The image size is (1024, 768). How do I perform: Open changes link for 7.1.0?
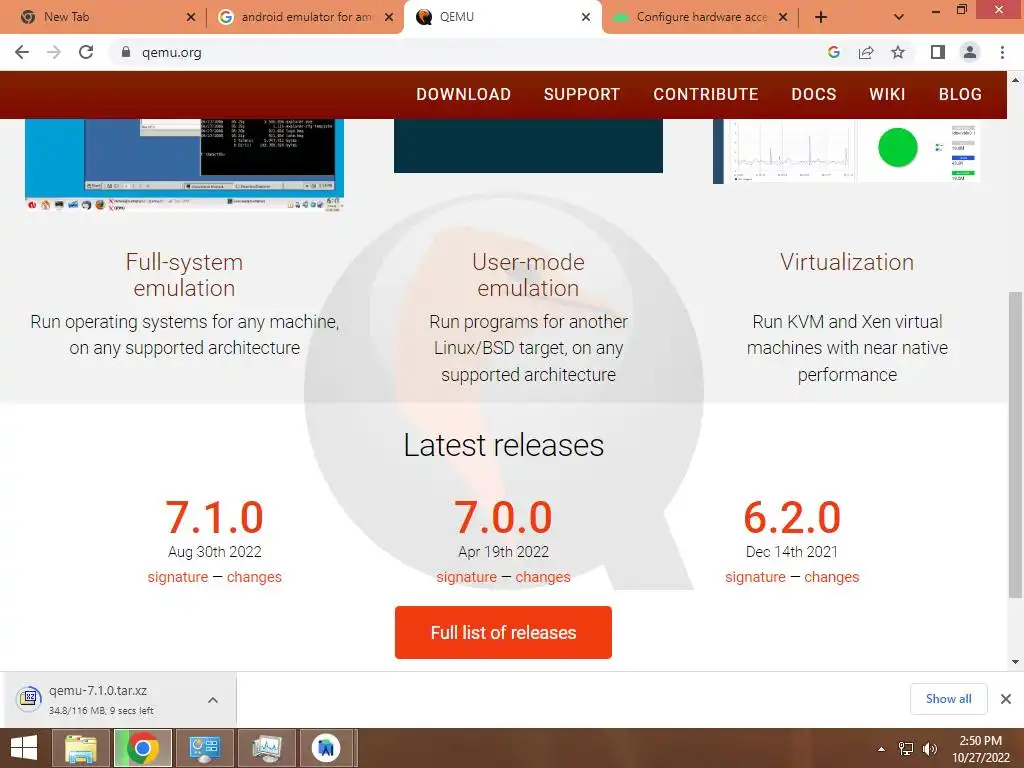click(254, 577)
